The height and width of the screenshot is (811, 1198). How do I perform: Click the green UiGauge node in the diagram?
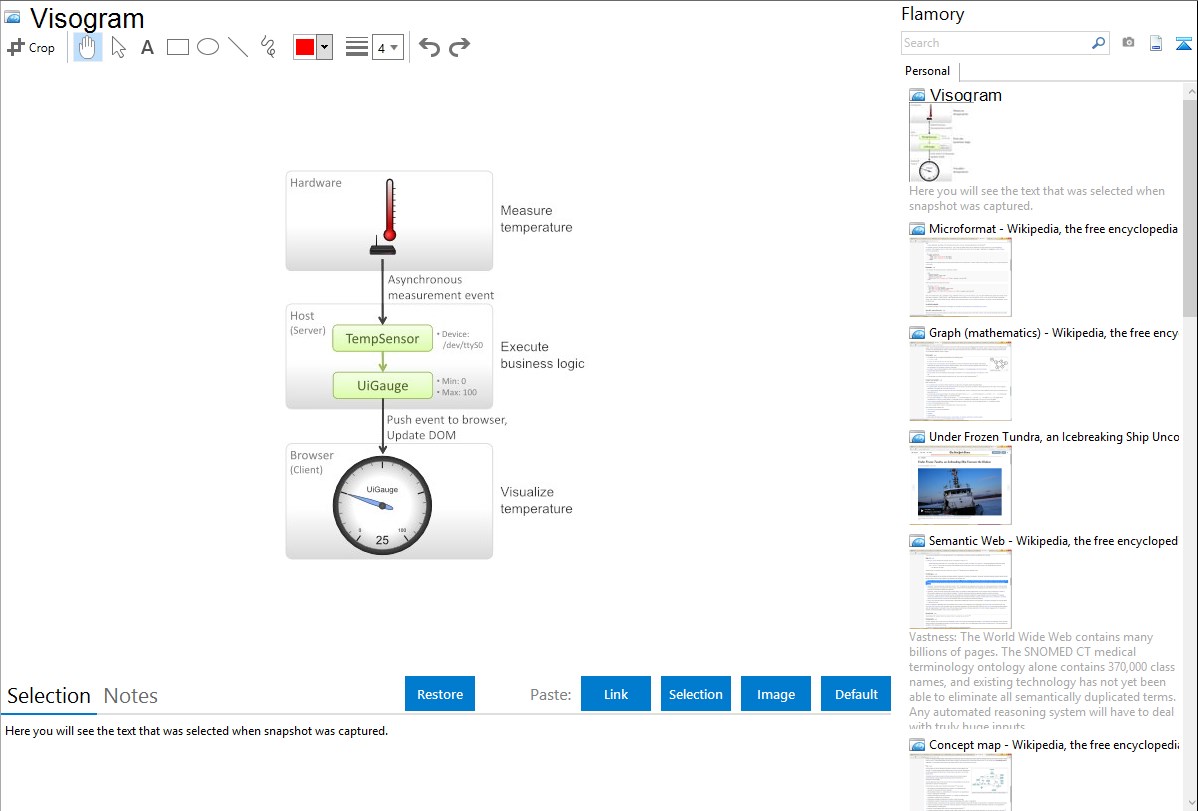[382, 385]
